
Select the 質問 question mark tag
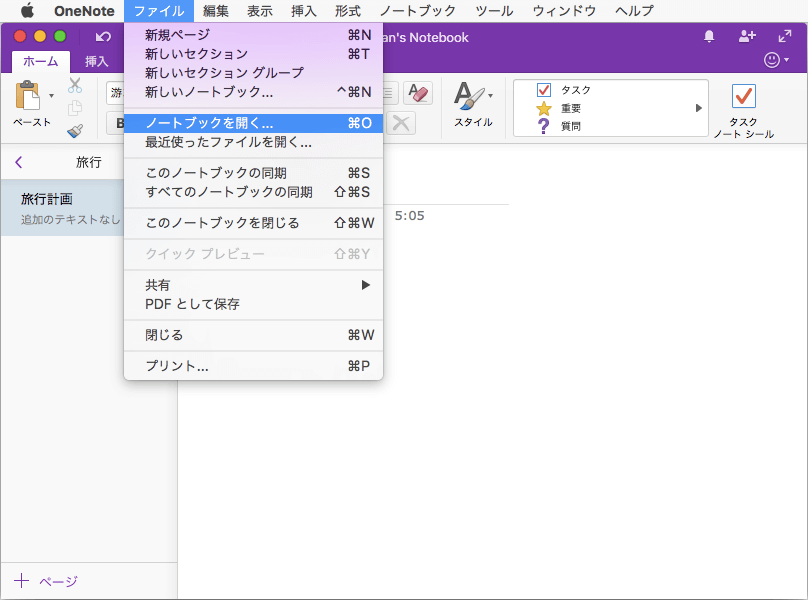pos(559,126)
